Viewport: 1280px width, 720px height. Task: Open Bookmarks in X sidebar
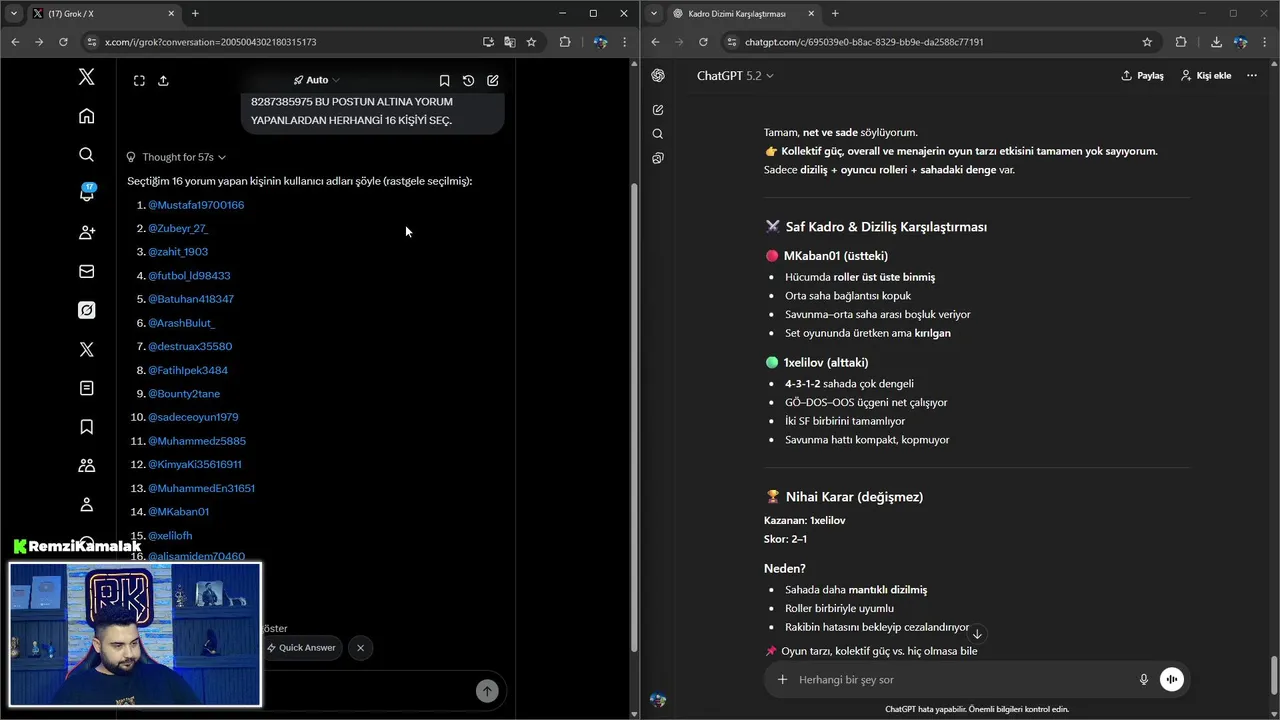click(x=87, y=427)
